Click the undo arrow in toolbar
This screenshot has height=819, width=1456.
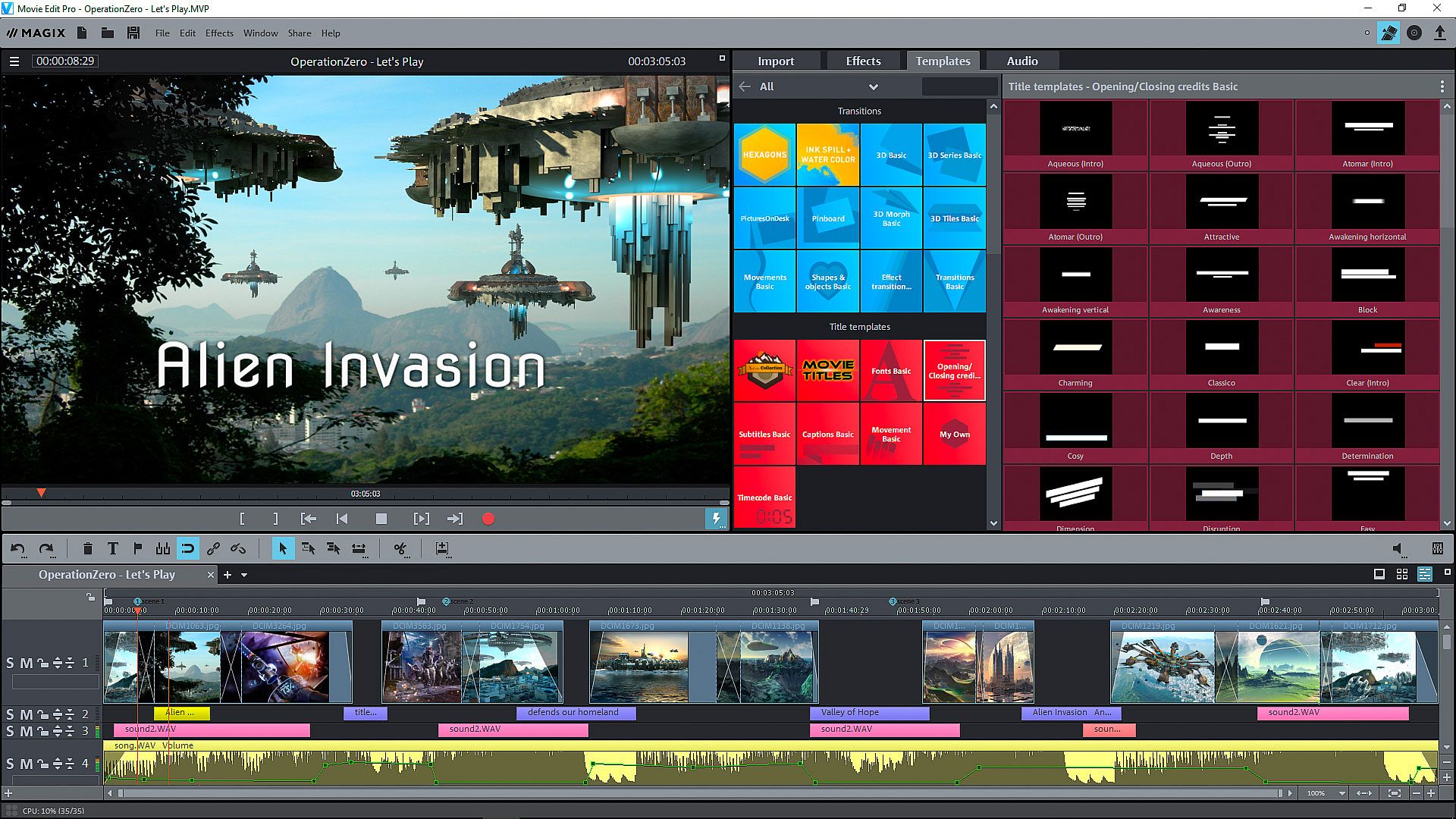click(18, 548)
